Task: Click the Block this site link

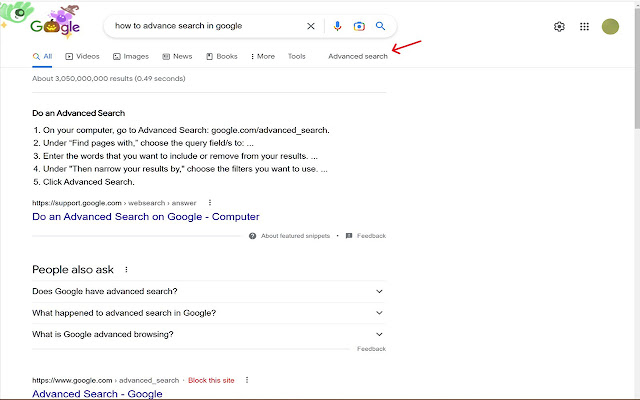Action: coord(213,380)
